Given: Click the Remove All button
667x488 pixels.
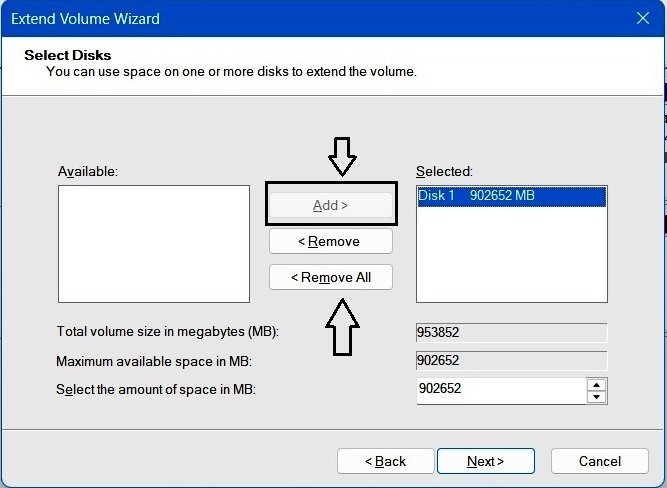Looking at the screenshot, I should click(331, 277).
